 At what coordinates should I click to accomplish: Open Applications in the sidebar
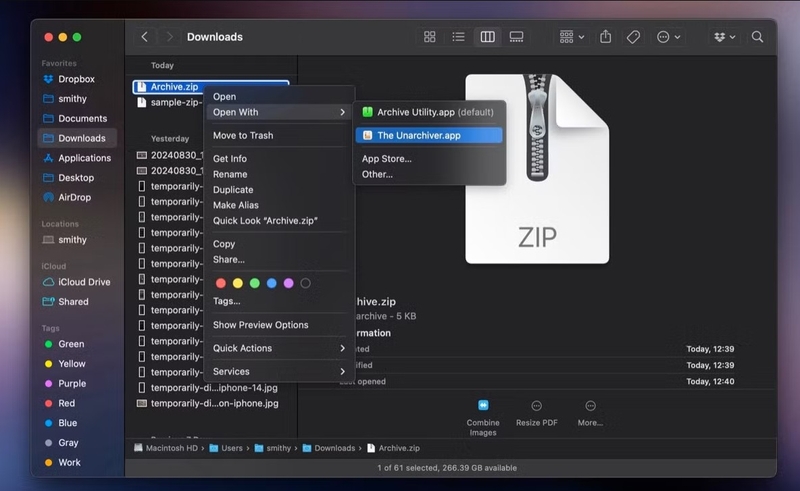click(x=84, y=158)
